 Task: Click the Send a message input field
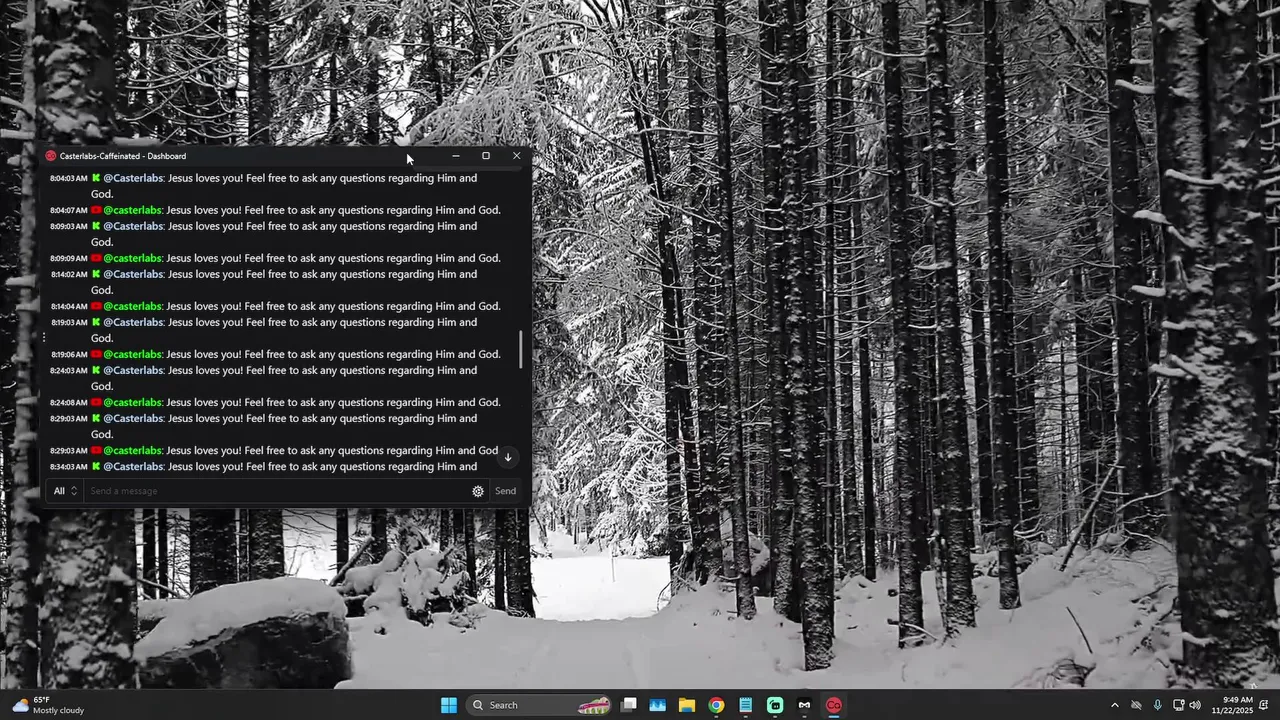[277, 491]
